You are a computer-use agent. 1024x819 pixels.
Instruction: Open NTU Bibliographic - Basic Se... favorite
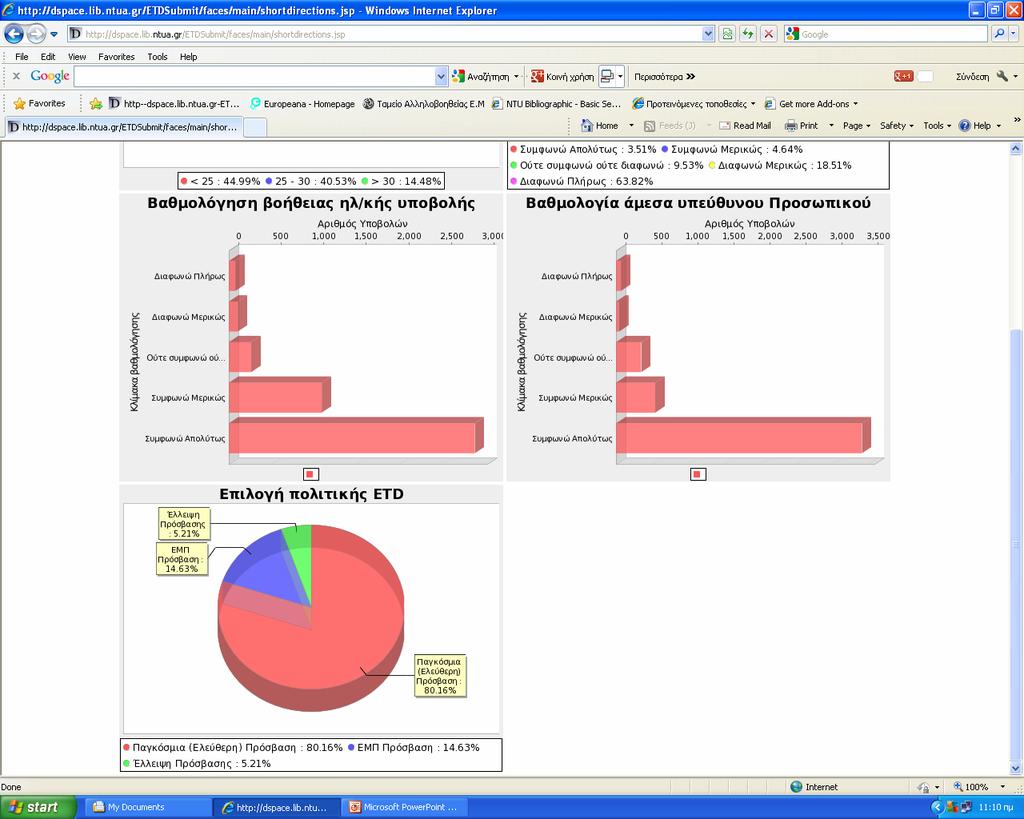pos(556,103)
